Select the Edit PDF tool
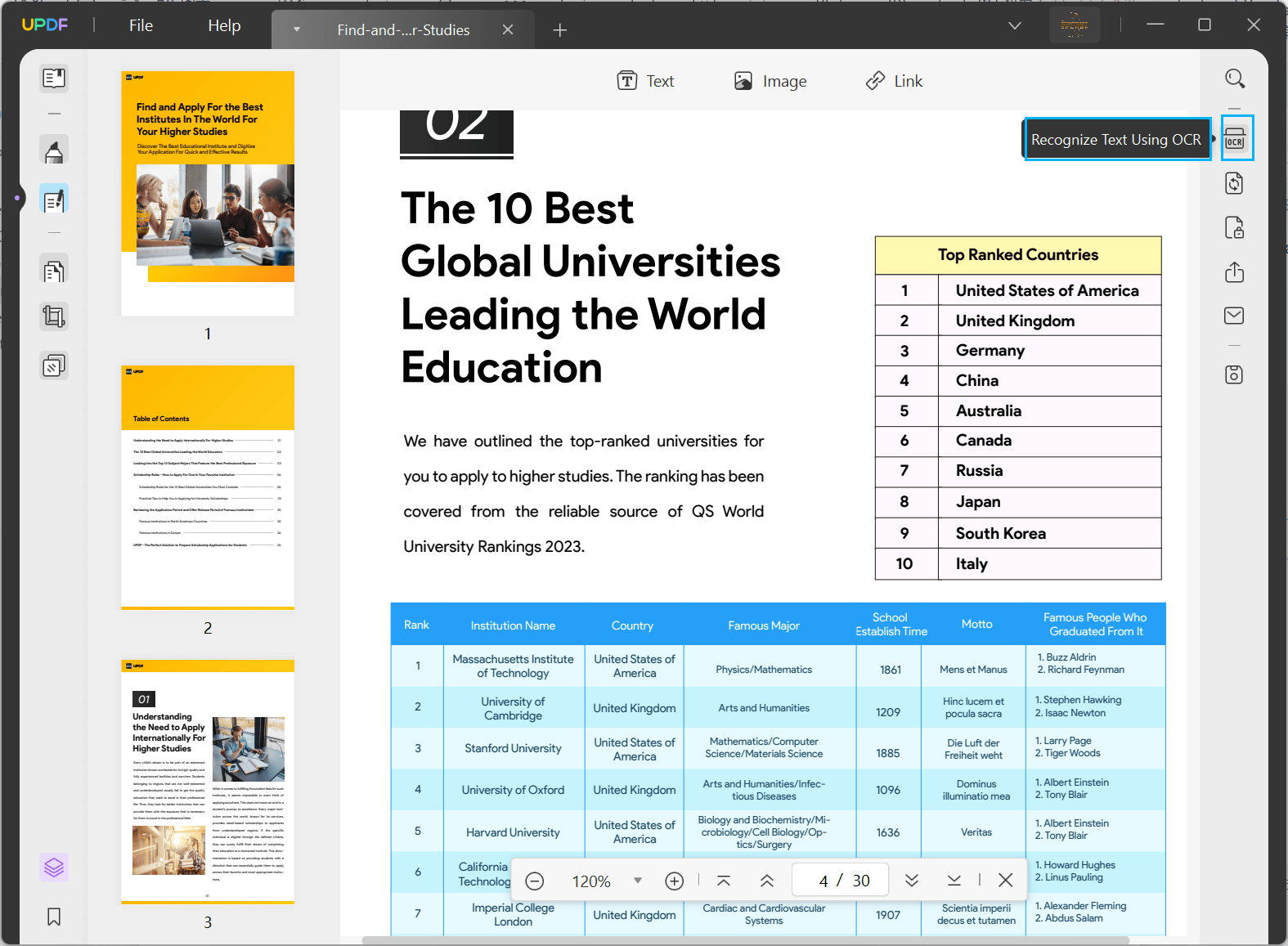The height and width of the screenshot is (946, 1288). [x=54, y=200]
